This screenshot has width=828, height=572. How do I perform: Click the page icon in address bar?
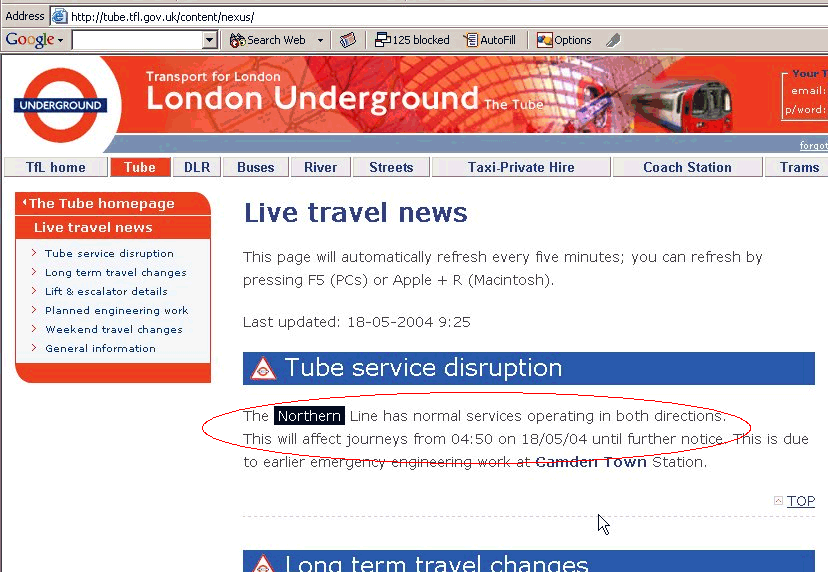click(60, 16)
